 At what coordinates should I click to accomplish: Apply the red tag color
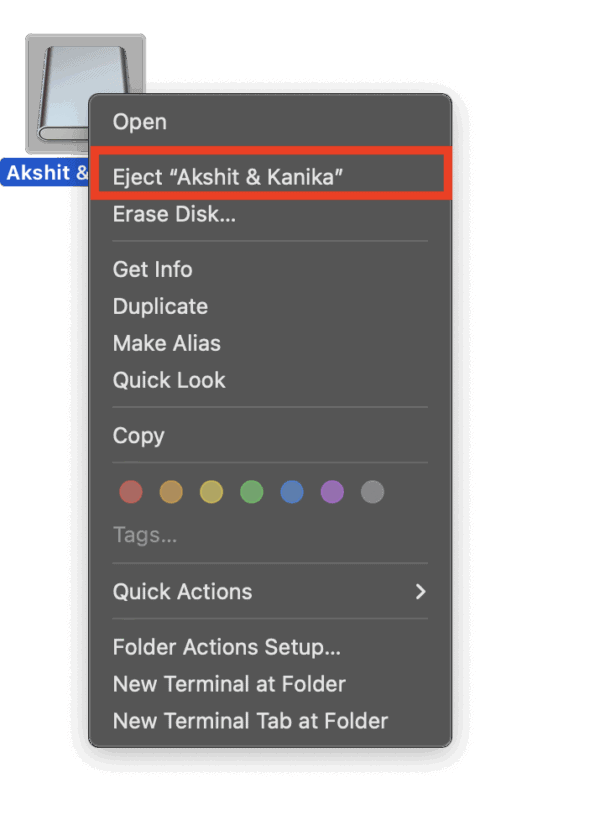[x=131, y=492]
